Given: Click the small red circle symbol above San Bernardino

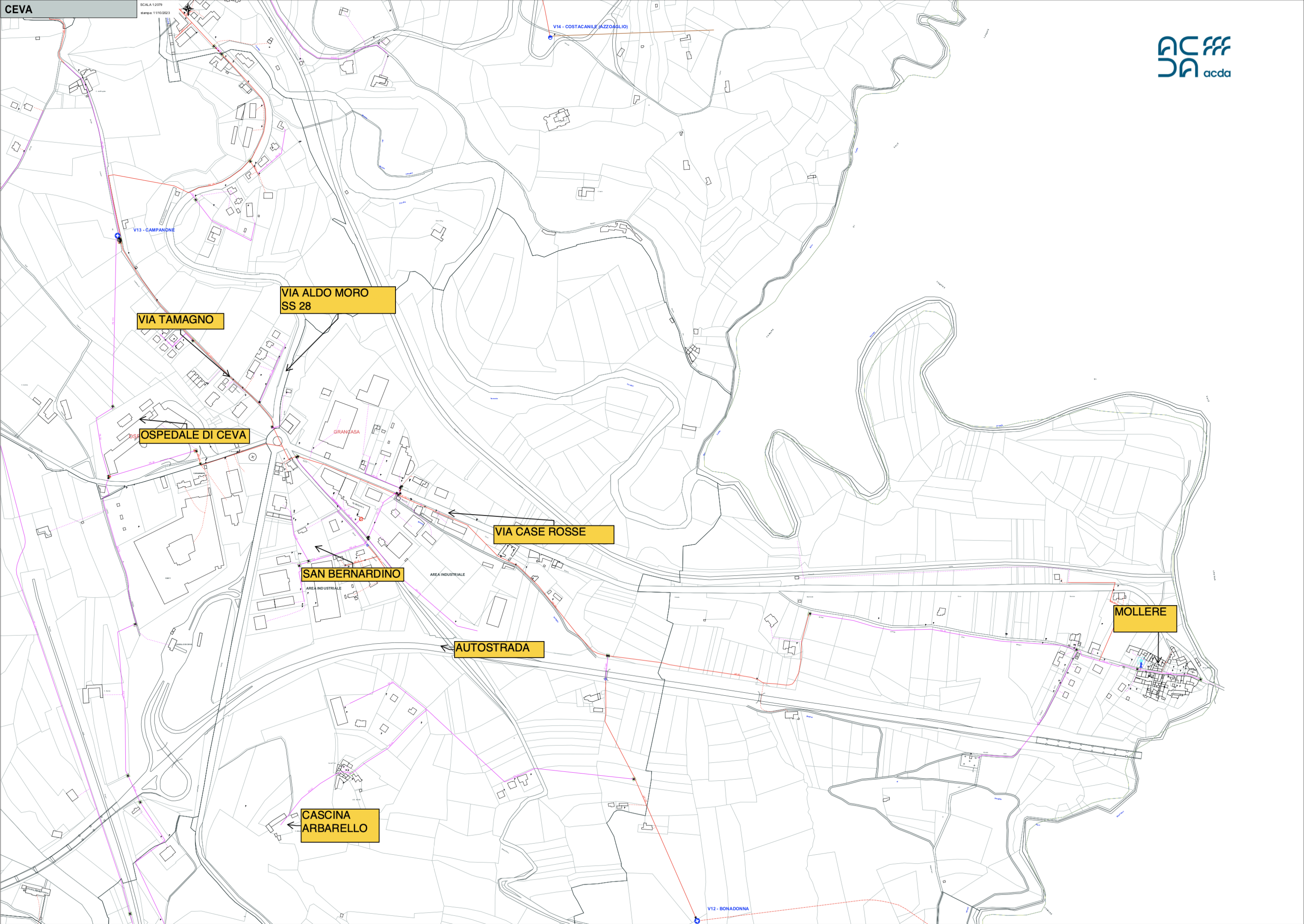Looking at the screenshot, I should (x=361, y=519).
